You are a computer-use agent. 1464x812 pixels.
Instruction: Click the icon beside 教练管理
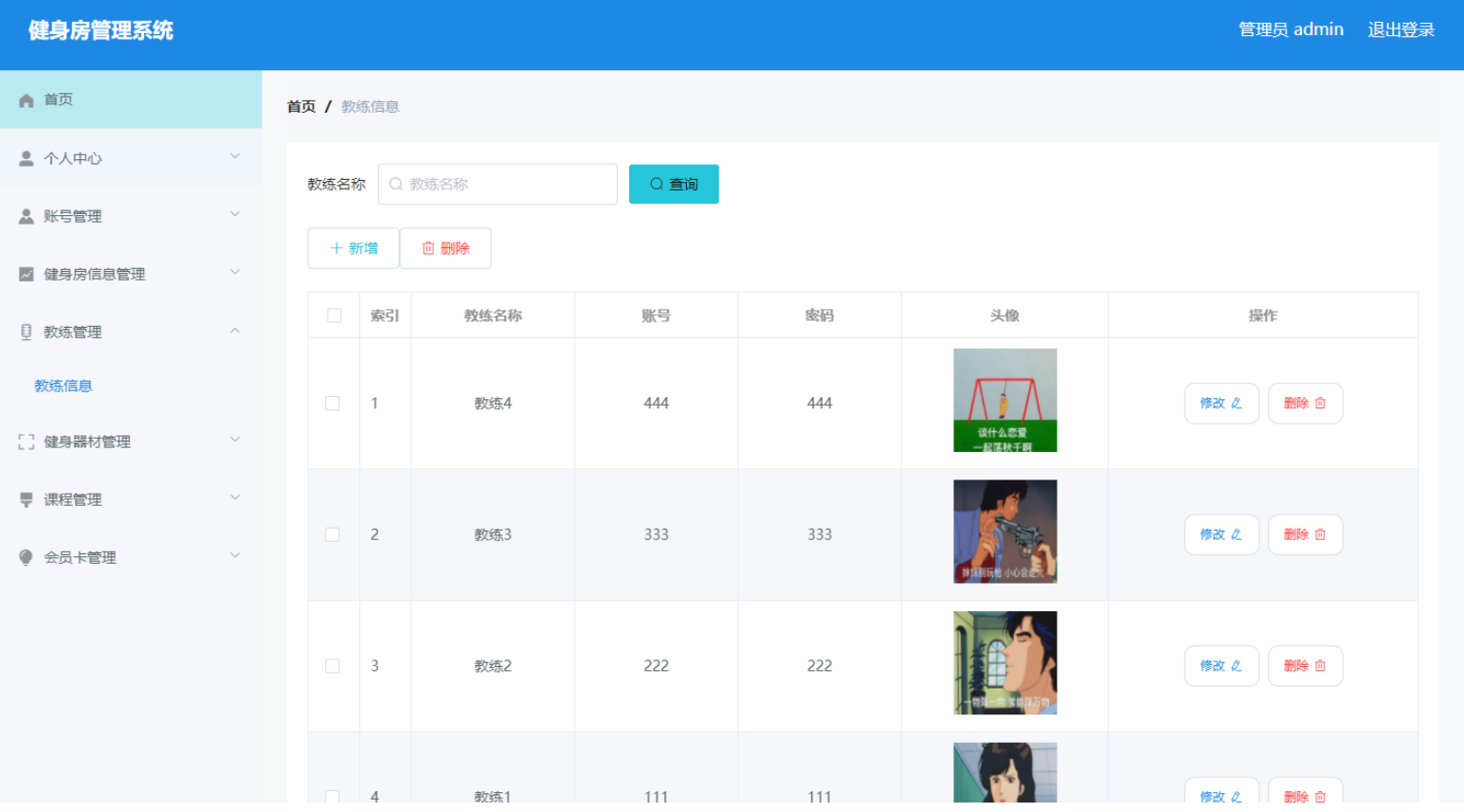coord(27,333)
